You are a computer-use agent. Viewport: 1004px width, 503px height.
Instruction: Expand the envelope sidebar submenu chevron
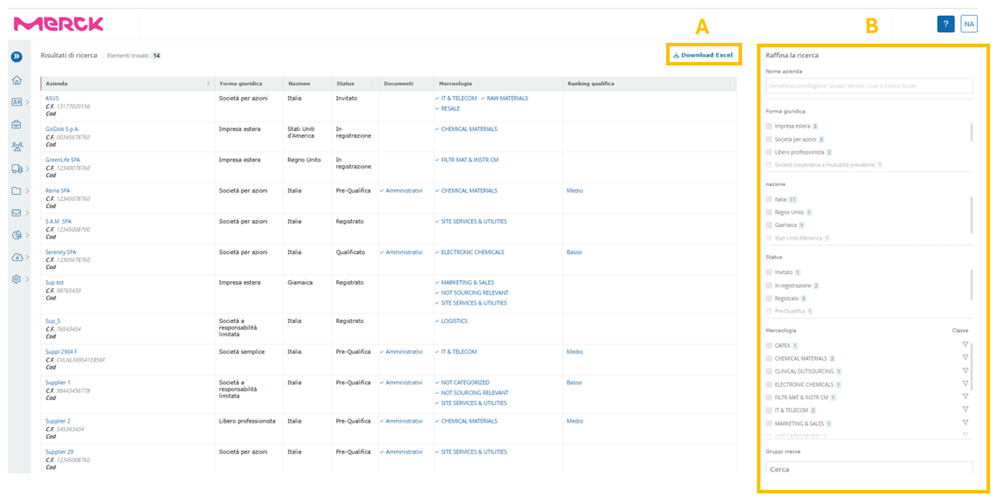tap(27, 213)
